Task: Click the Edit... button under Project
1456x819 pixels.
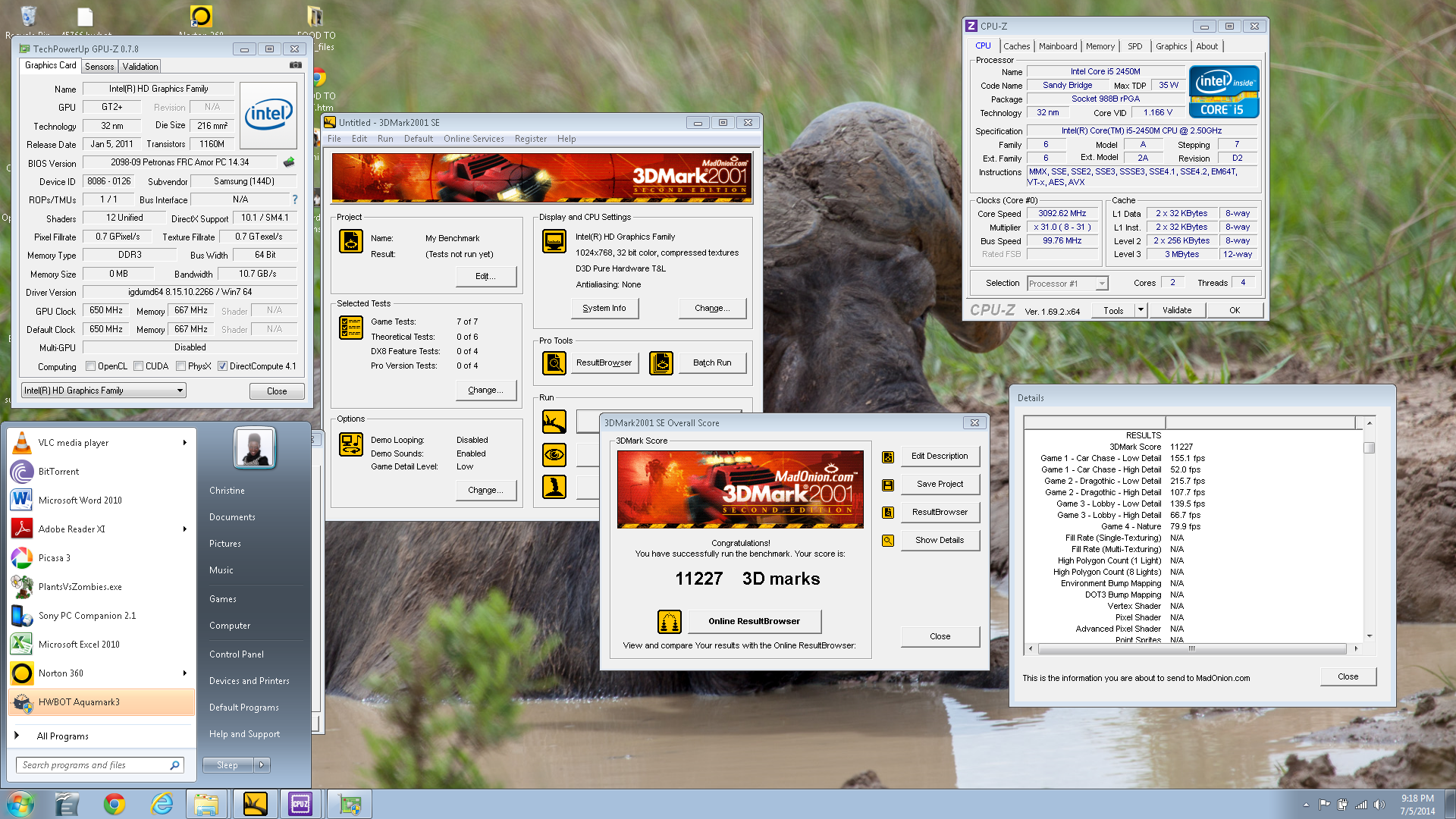Action: click(485, 276)
